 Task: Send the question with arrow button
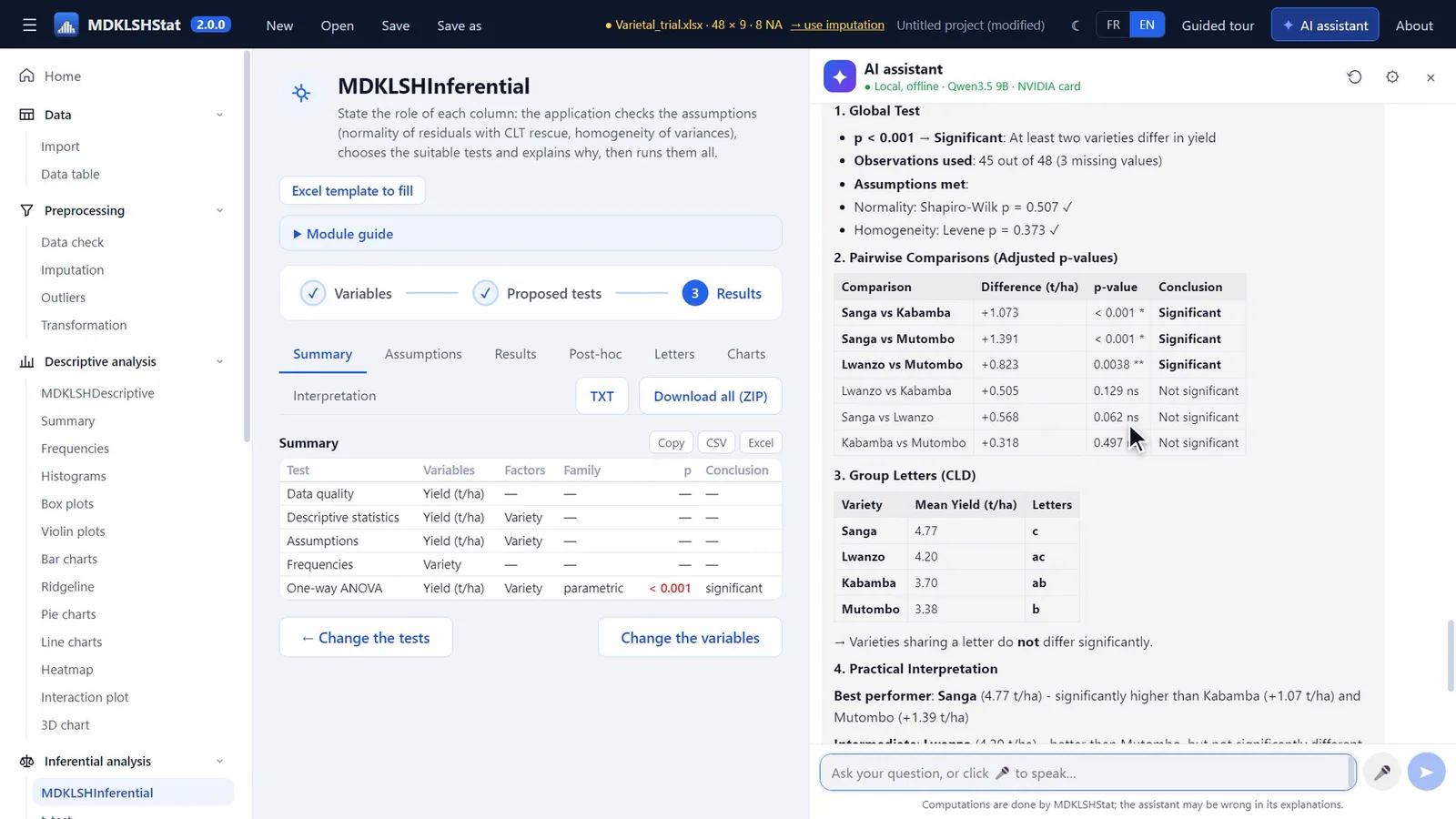click(1426, 773)
